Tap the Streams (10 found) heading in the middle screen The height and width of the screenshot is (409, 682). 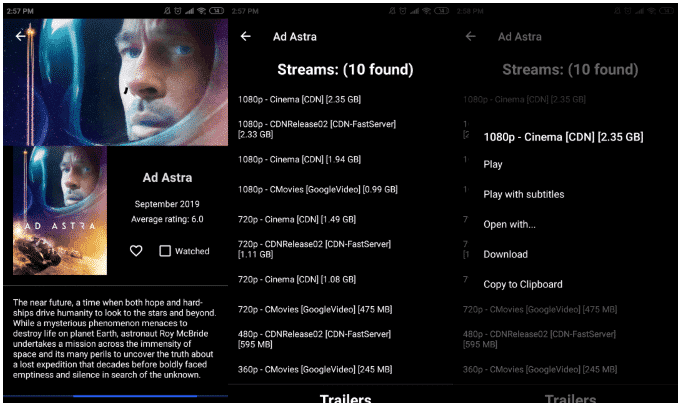pyautogui.click(x=345, y=70)
